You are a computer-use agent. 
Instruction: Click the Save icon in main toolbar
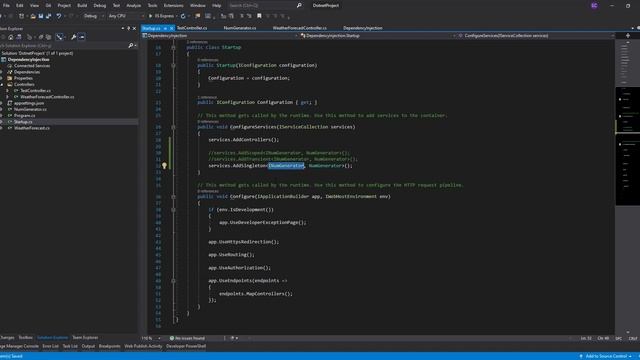point(41,16)
